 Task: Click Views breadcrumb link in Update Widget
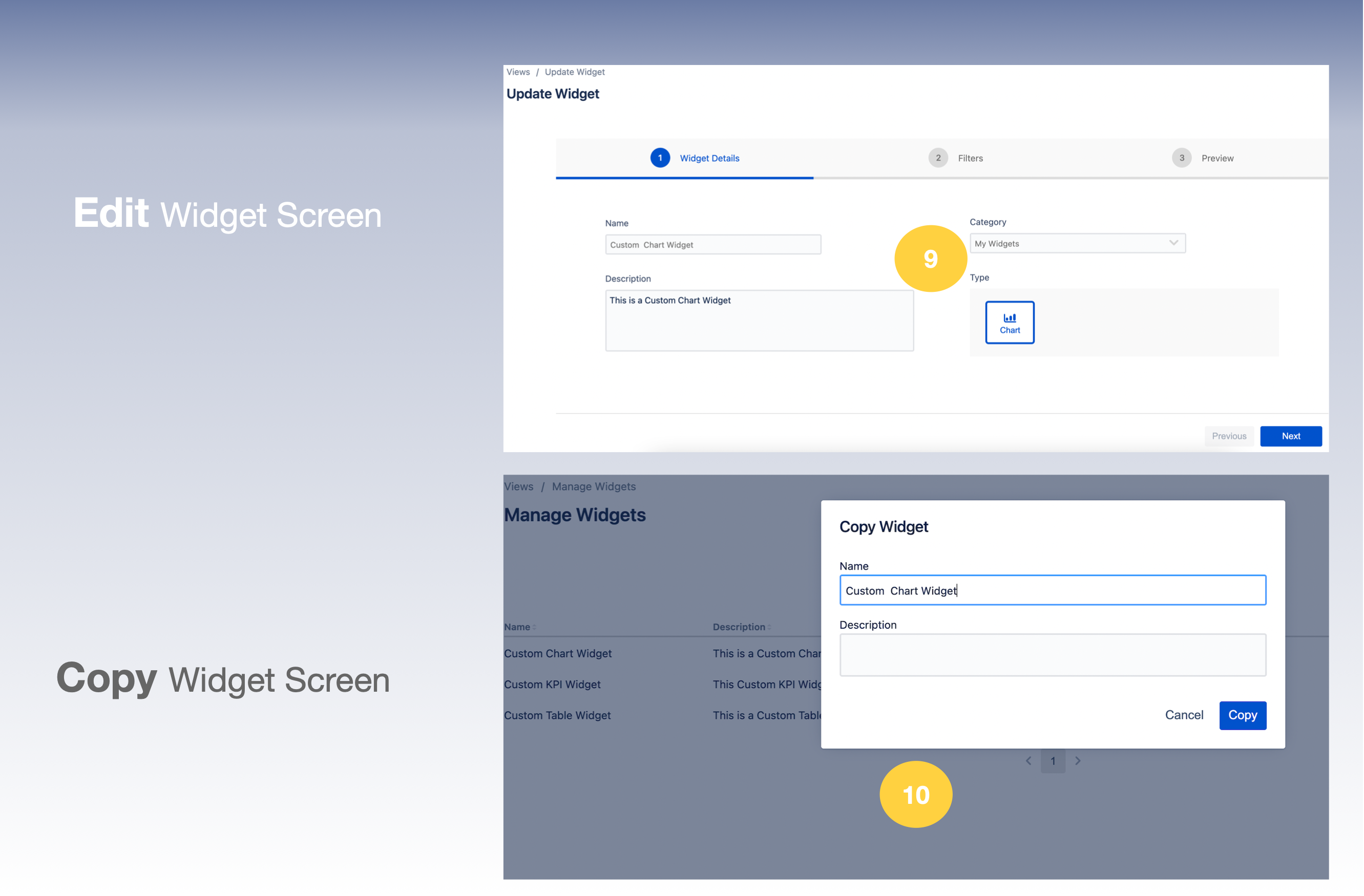coord(518,72)
